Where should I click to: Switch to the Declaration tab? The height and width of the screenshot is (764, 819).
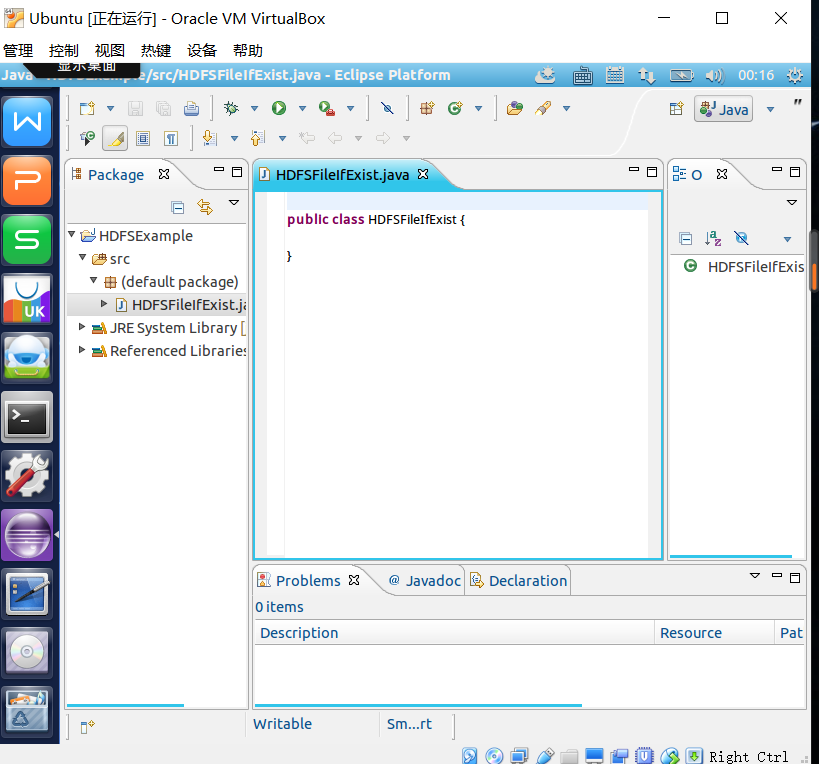[519, 581]
